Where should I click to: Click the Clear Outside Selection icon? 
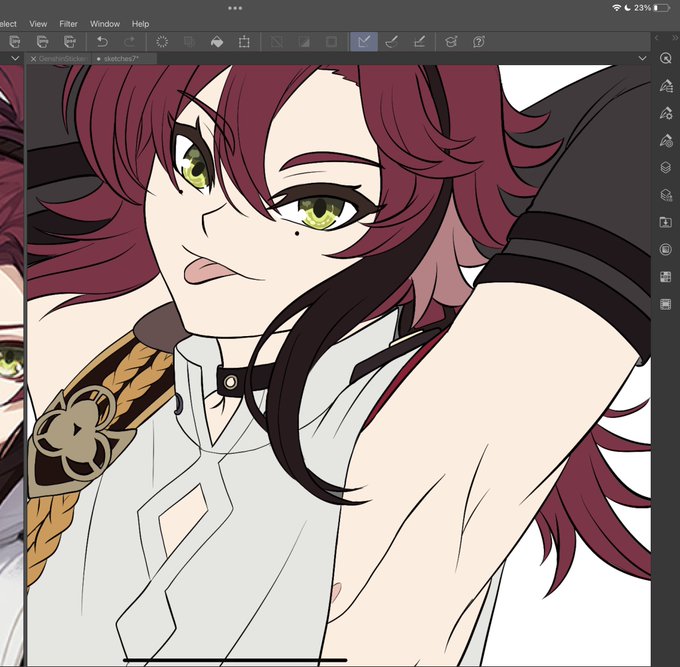[x=189, y=42]
